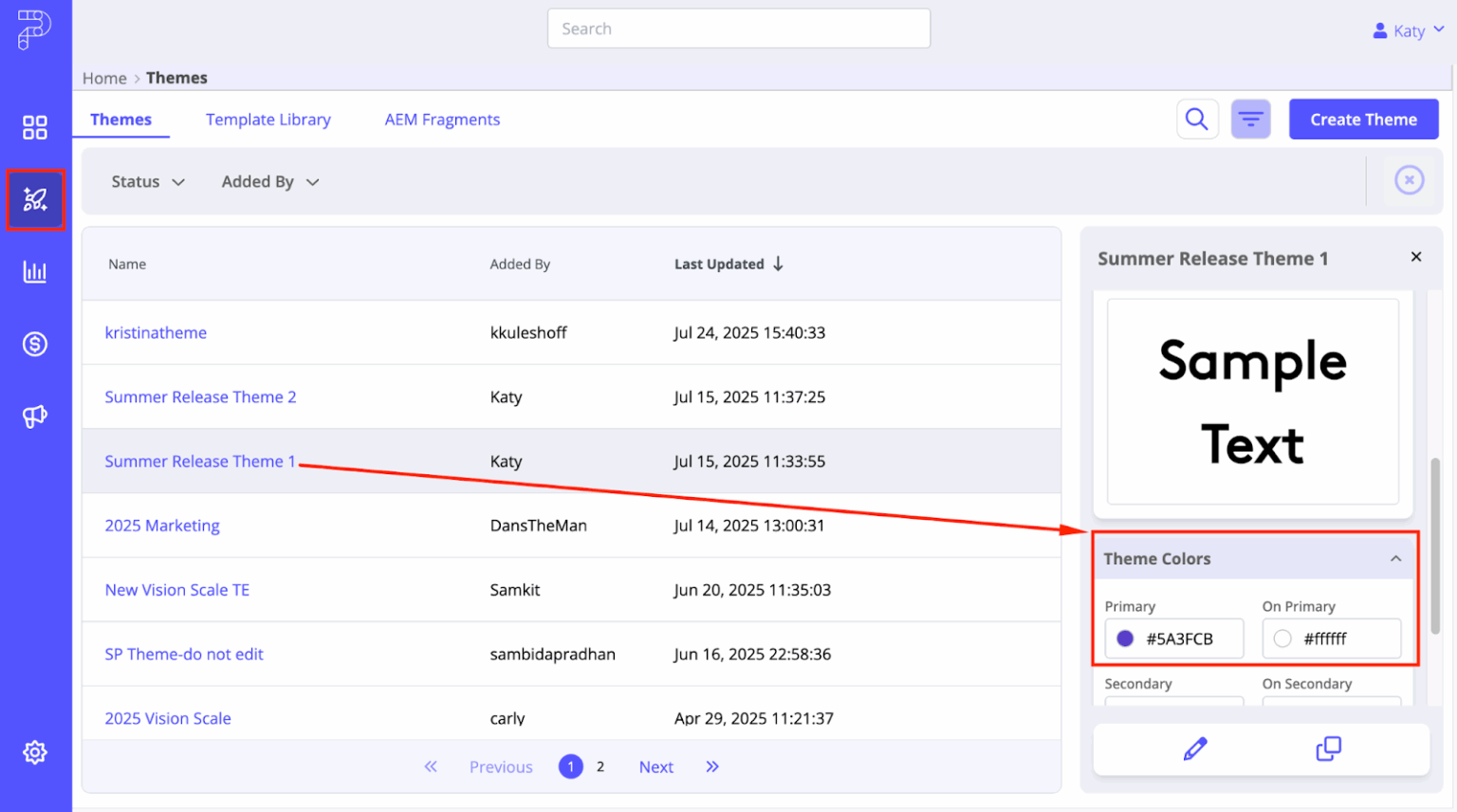Click the Primary #5A3FCB color swatch

click(x=1125, y=638)
